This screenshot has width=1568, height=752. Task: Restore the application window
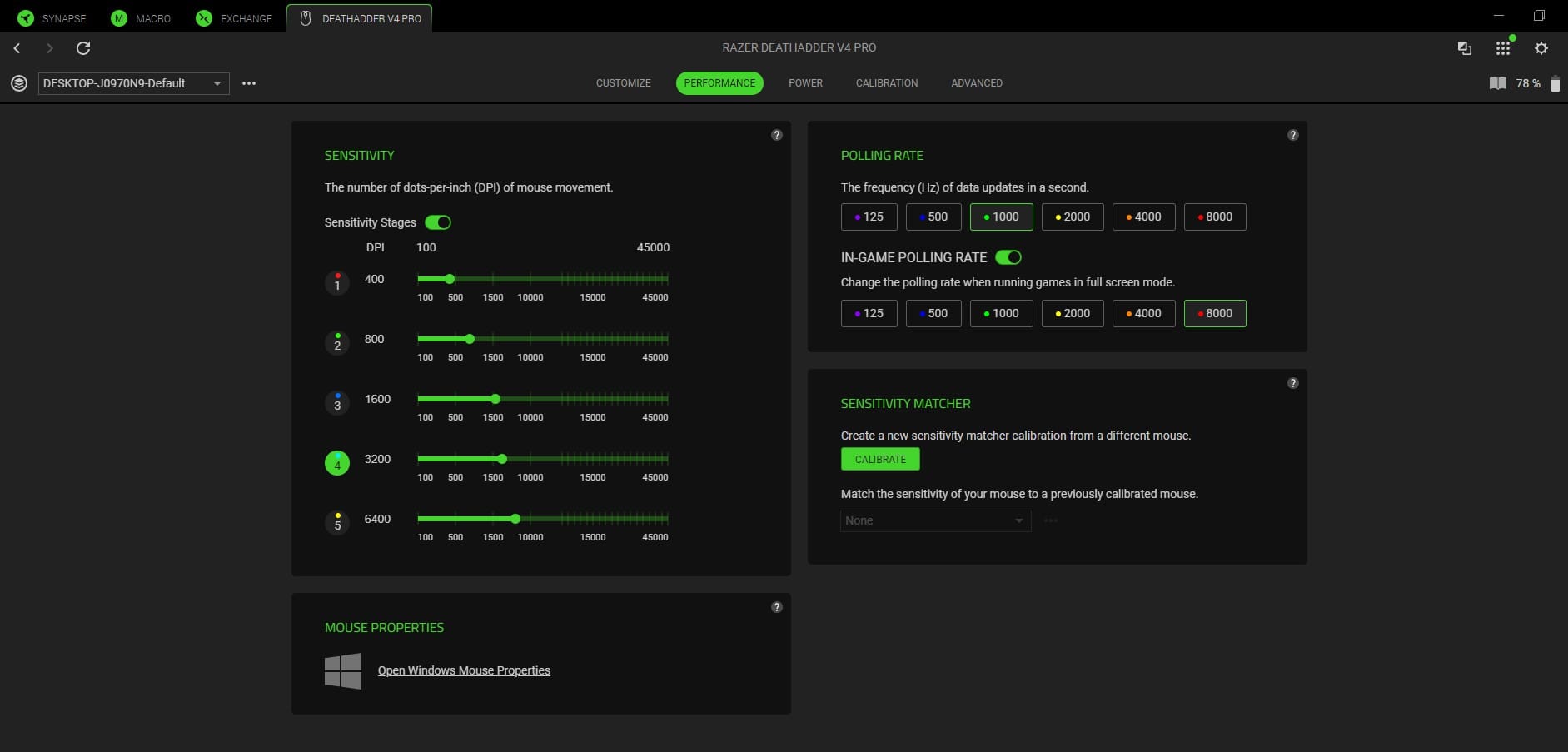[x=1539, y=16]
